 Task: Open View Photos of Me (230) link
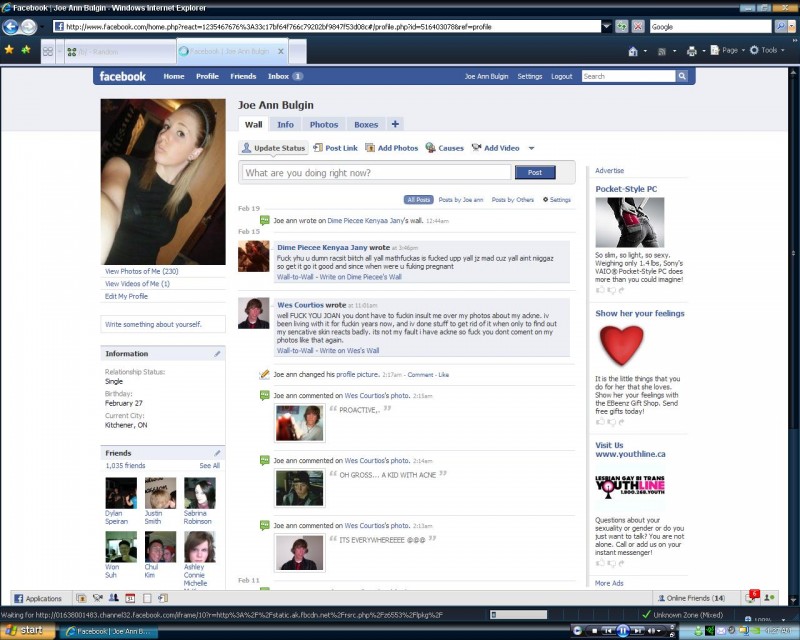(x=141, y=272)
